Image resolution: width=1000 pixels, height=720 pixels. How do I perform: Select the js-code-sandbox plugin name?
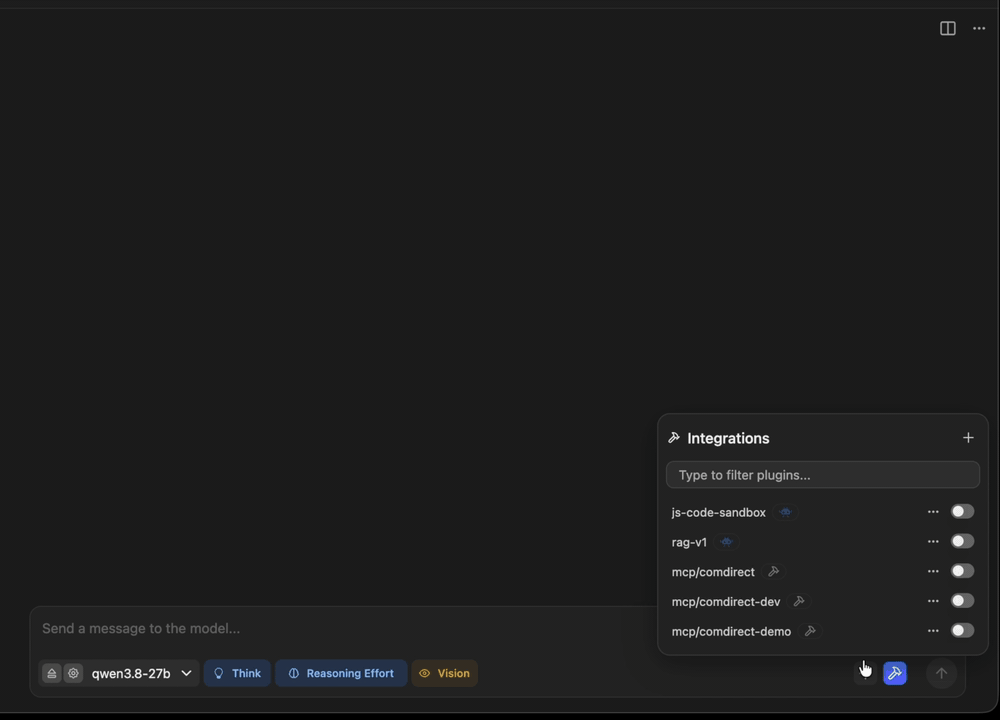coord(718,512)
